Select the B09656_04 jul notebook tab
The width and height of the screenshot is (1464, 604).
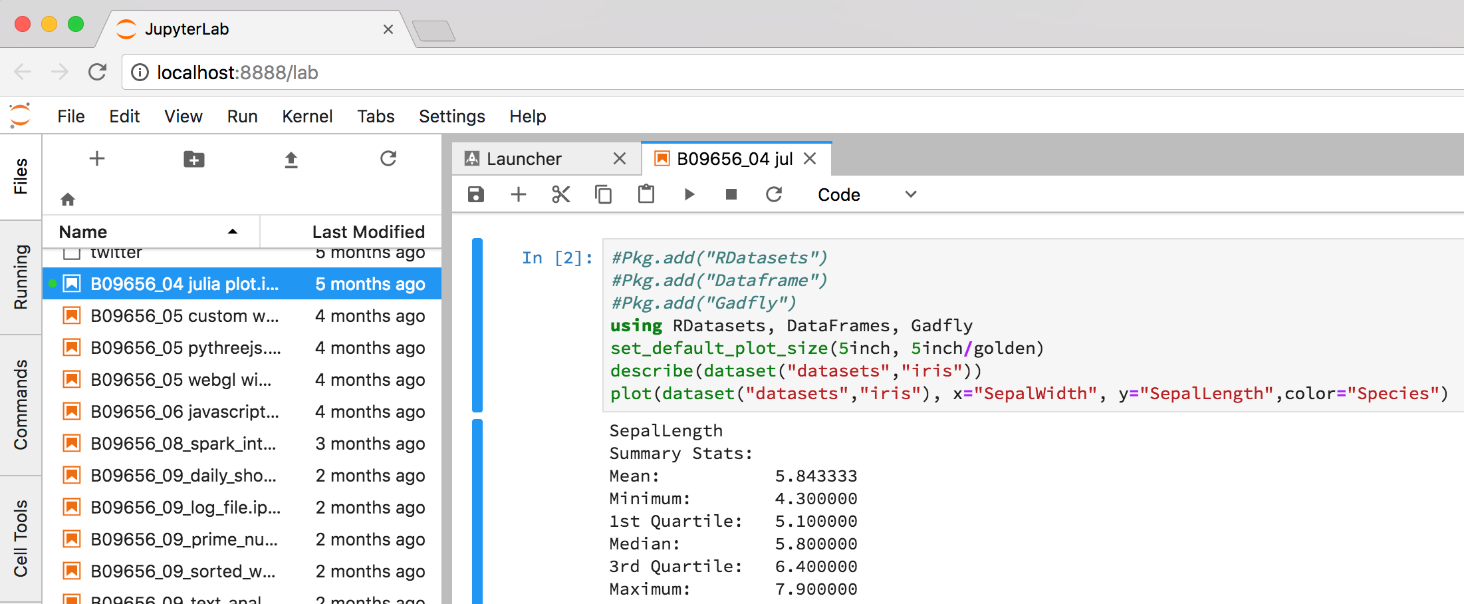pyautogui.click(x=736, y=158)
